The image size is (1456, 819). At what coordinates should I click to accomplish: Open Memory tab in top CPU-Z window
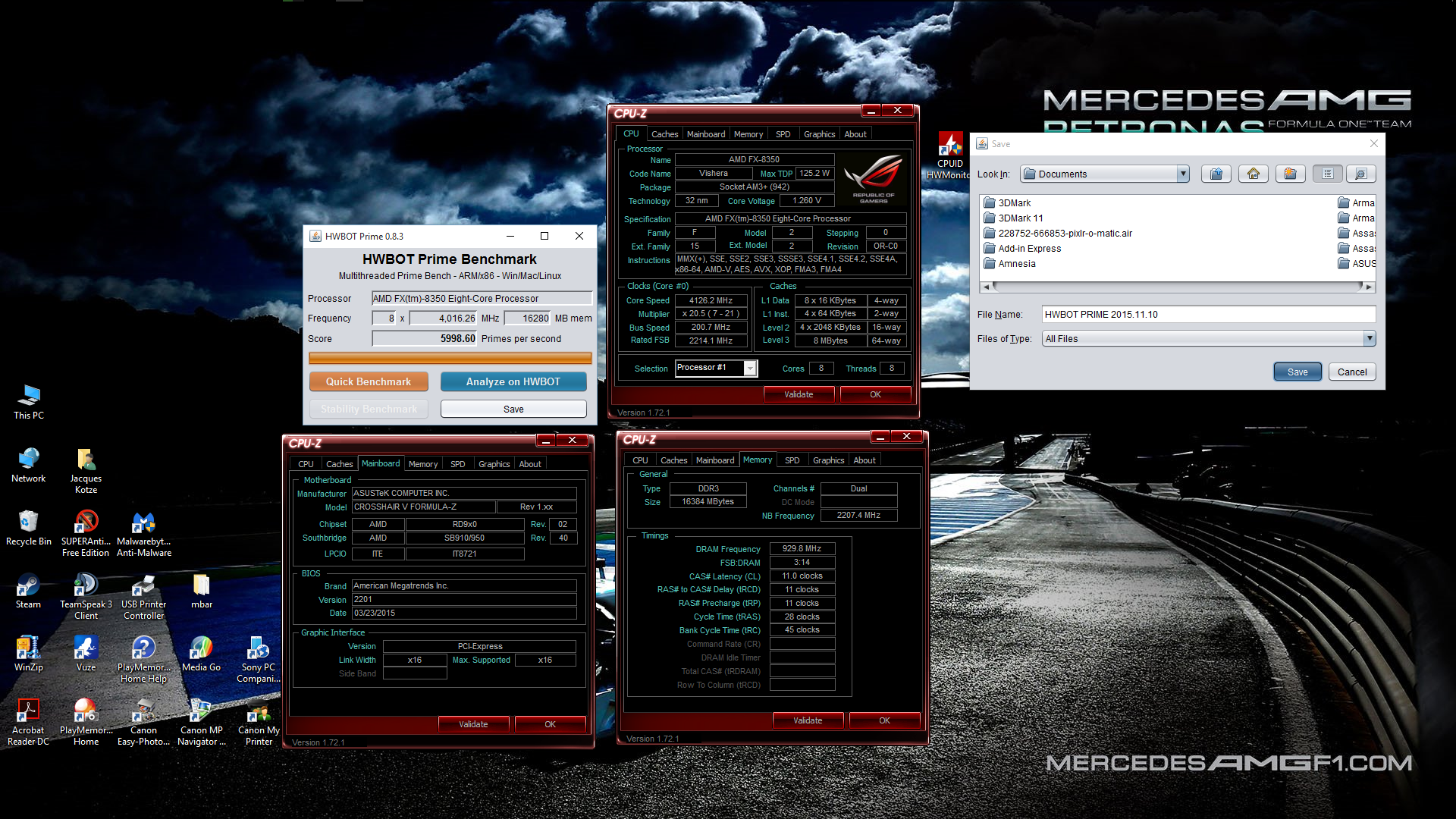coord(748,134)
